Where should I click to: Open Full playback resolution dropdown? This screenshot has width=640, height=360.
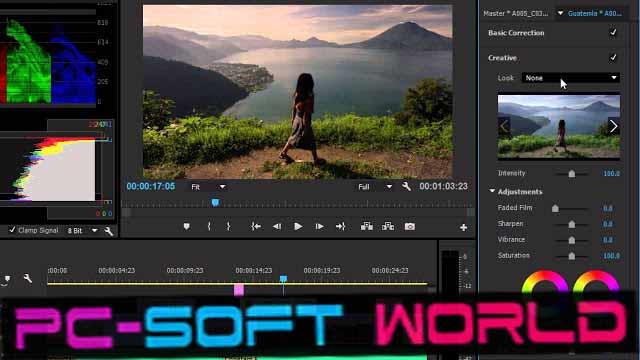click(x=375, y=187)
